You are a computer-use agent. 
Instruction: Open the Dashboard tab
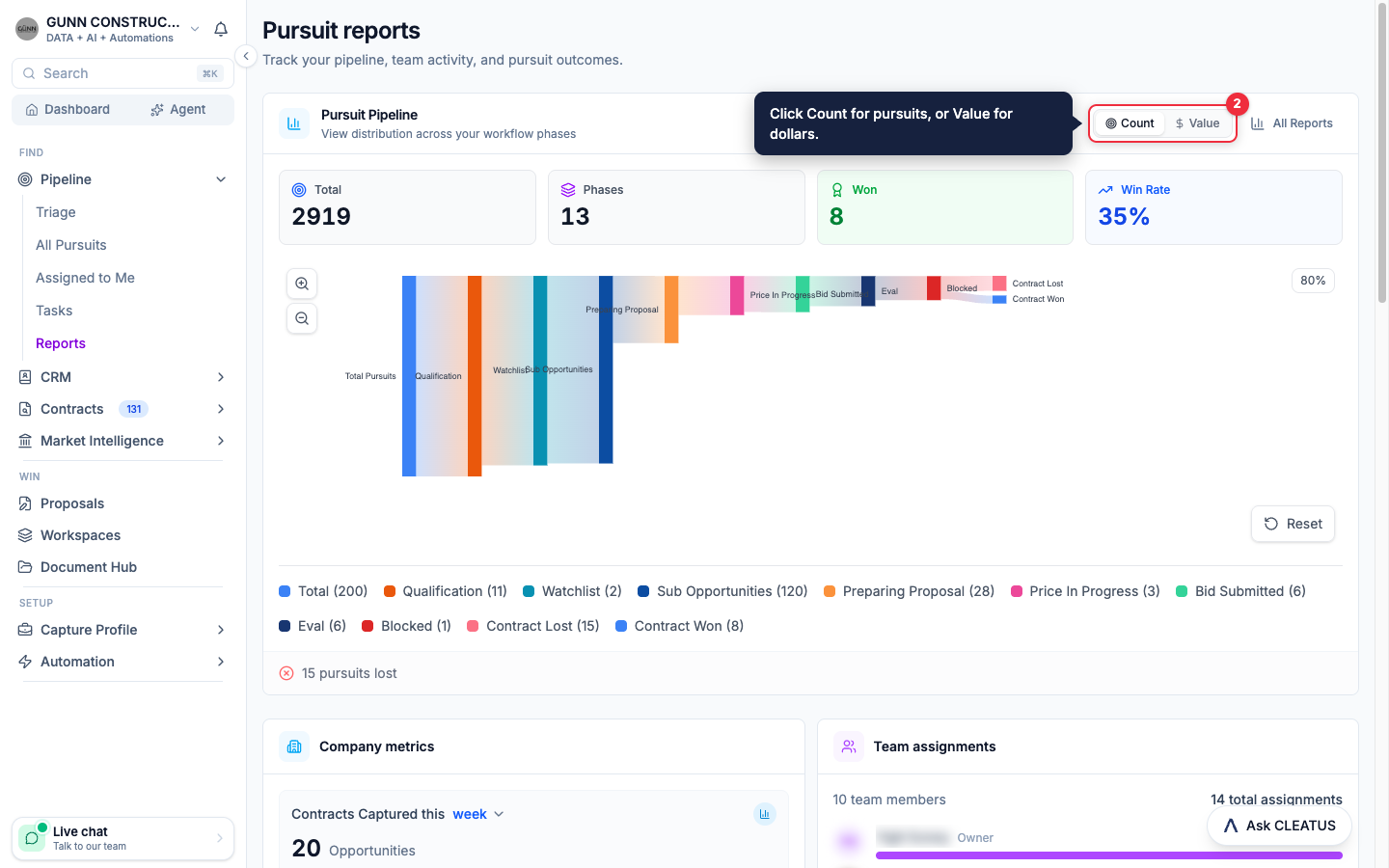point(68,110)
